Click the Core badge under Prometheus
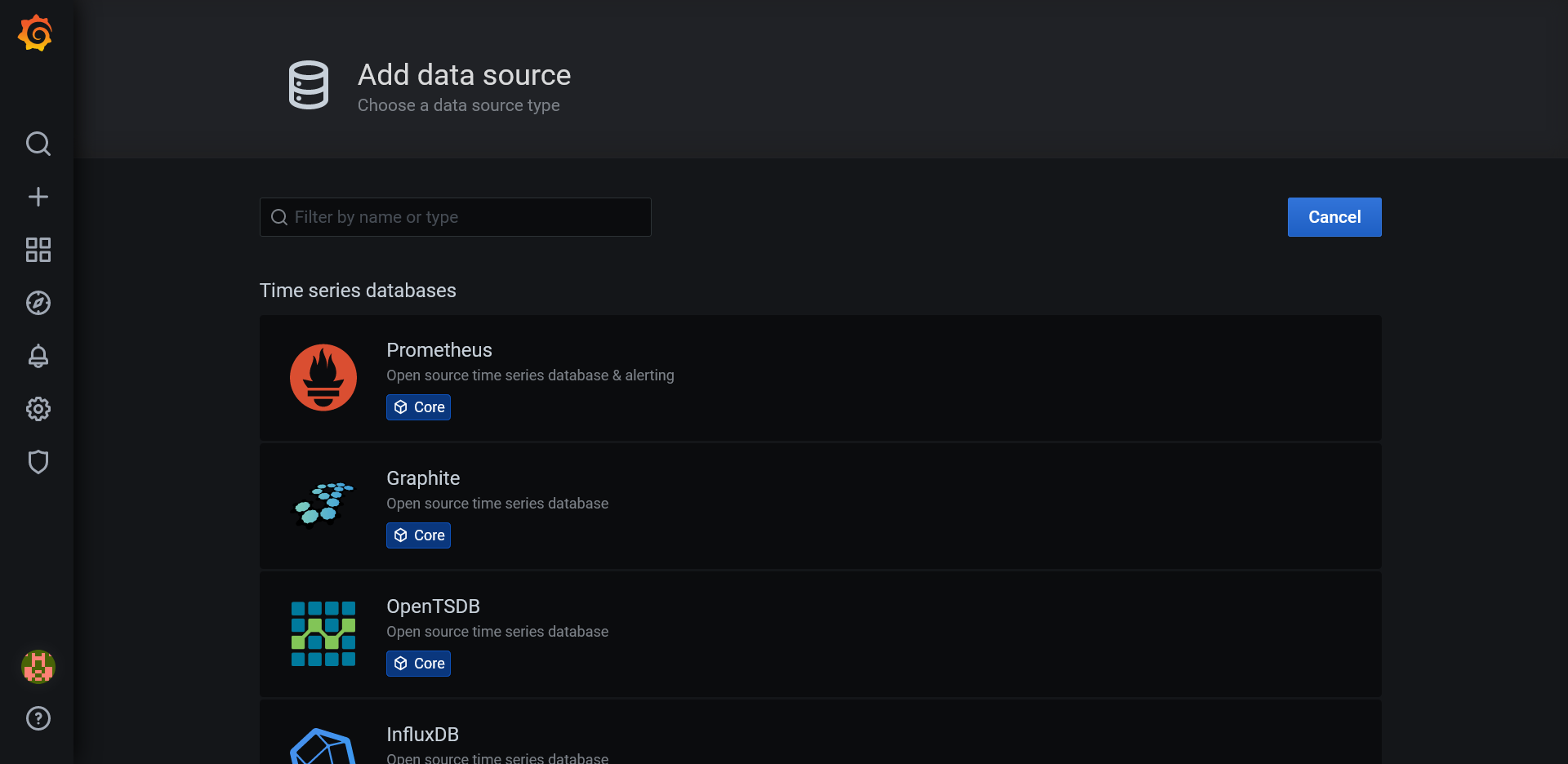 click(x=418, y=407)
